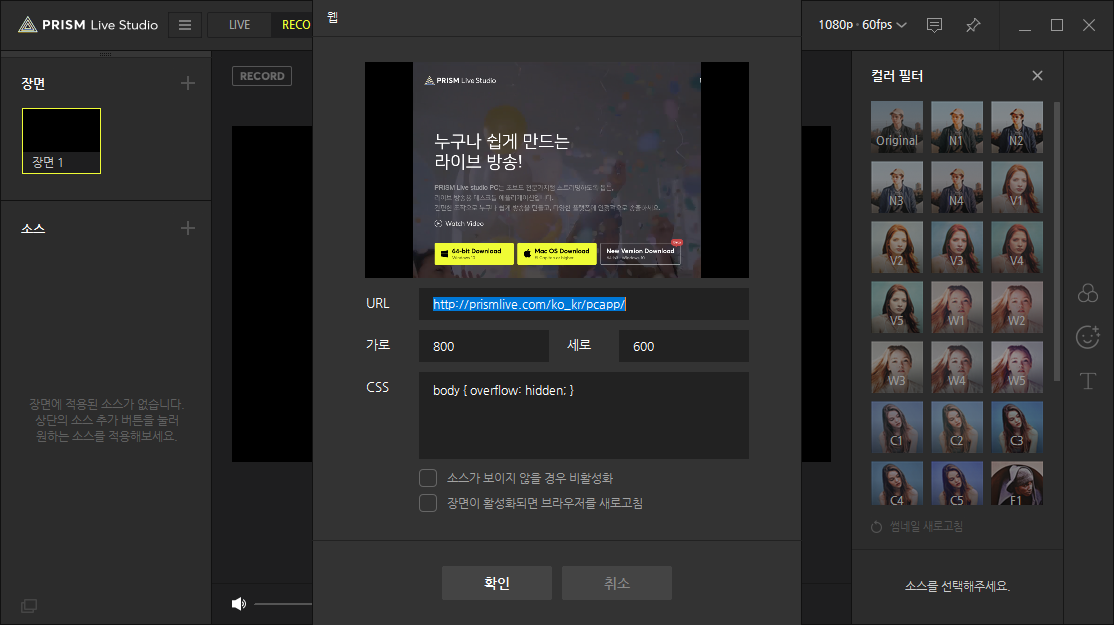Apply the C2 color filter

[957, 428]
